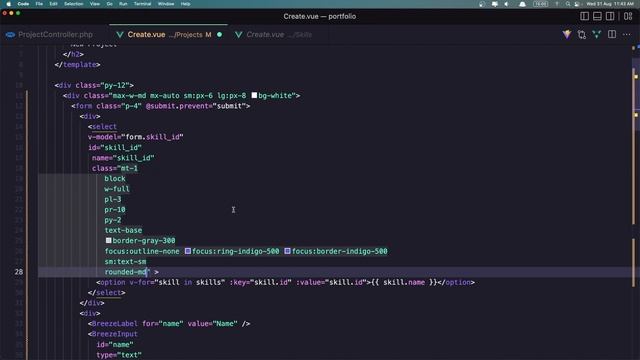This screenshot has height=360, width=640.
Task: Click the Volar Vue extension icon in editor toolbar
Action: 567,35
